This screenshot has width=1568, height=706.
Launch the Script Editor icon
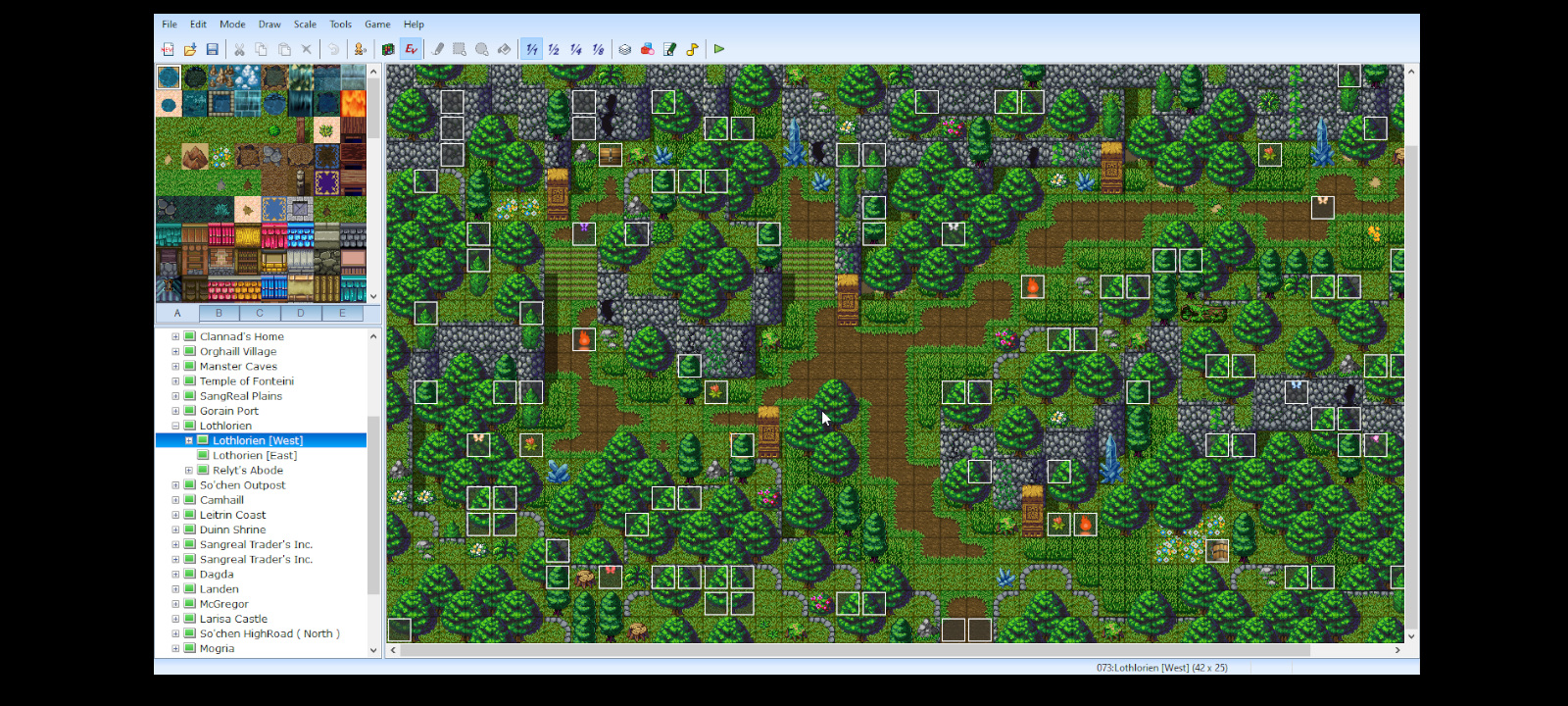[670, 49]
